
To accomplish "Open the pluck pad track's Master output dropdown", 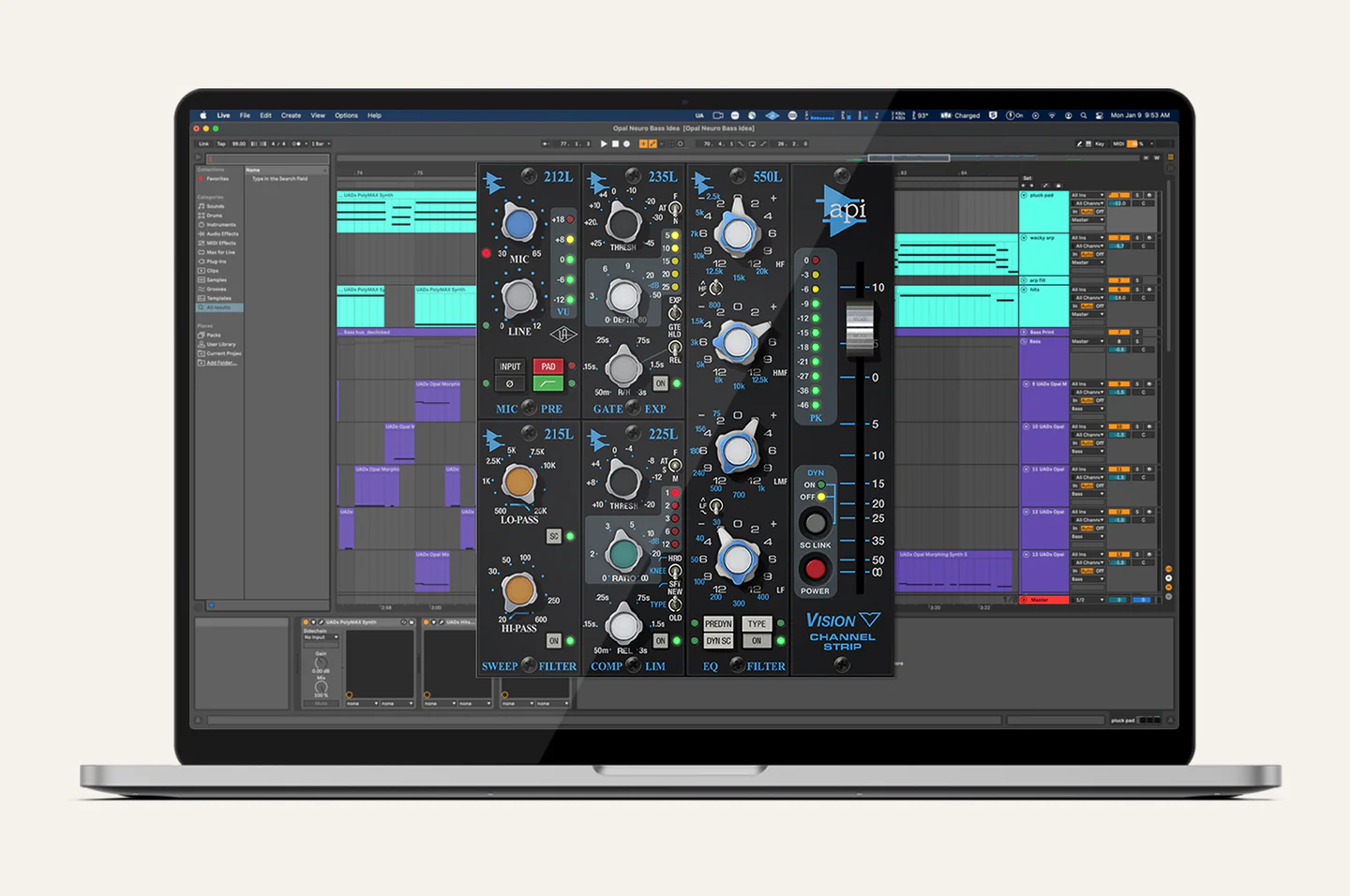I will pyautogui.click(x=1087, y=220).
